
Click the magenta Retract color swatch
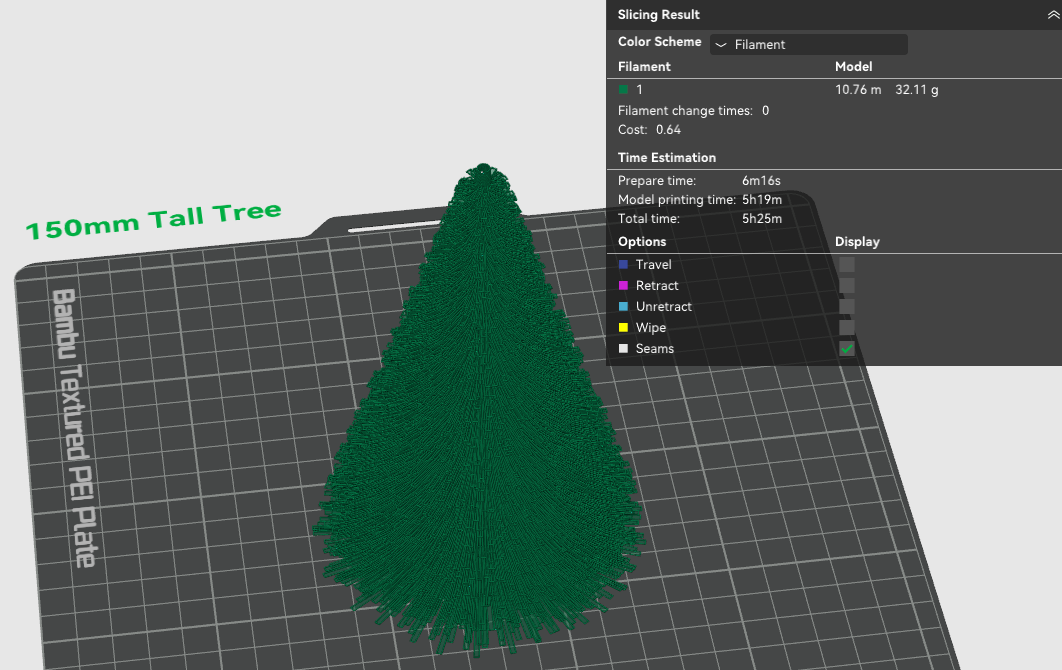coord(623,285)
